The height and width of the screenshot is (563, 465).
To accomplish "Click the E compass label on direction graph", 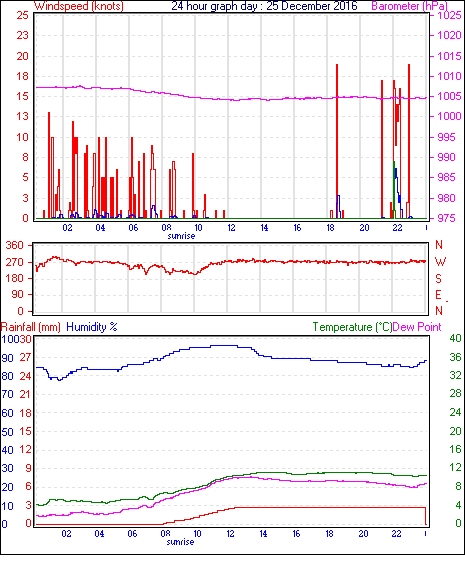I will point(438,295).
